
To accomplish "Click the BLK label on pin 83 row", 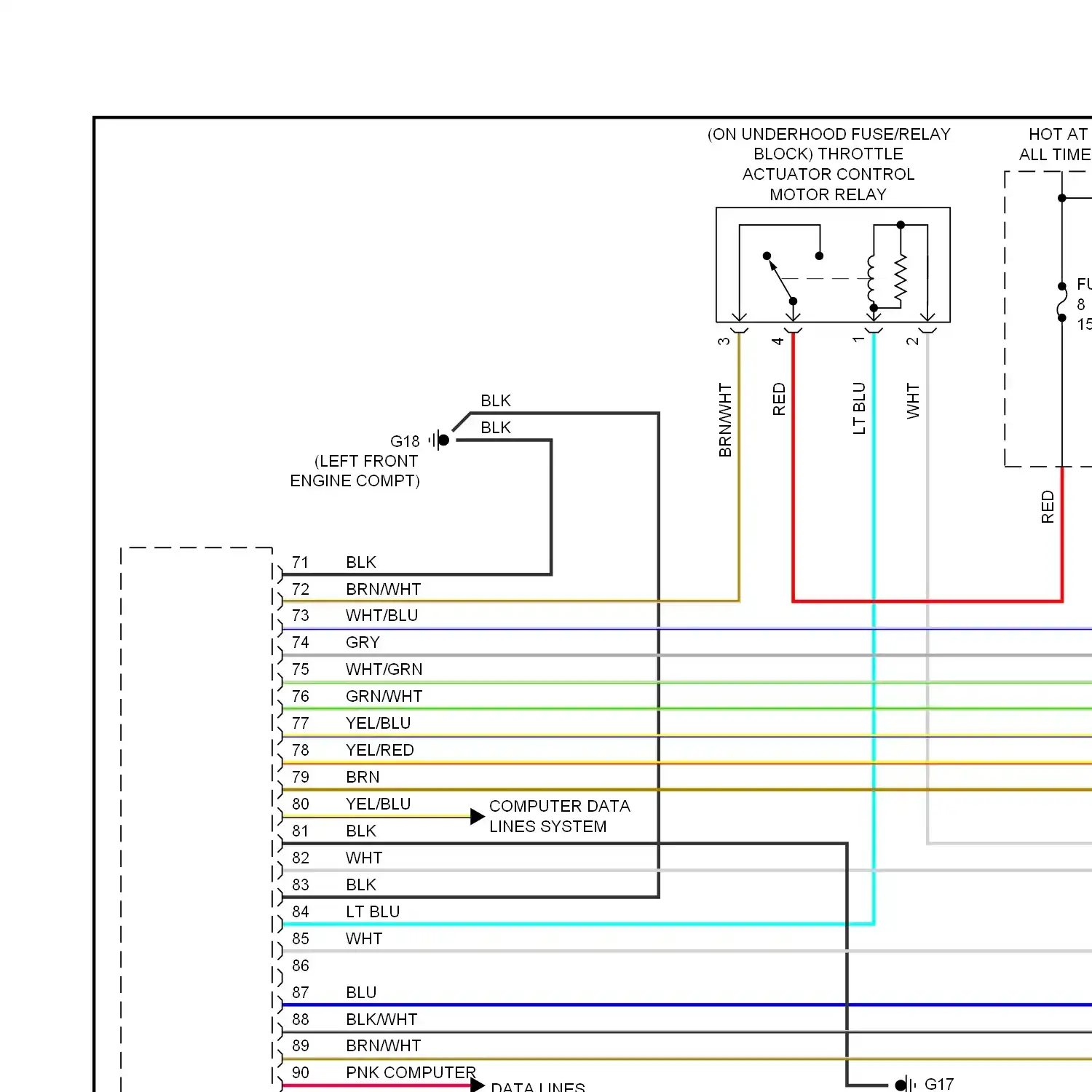I will pos(361,885).
